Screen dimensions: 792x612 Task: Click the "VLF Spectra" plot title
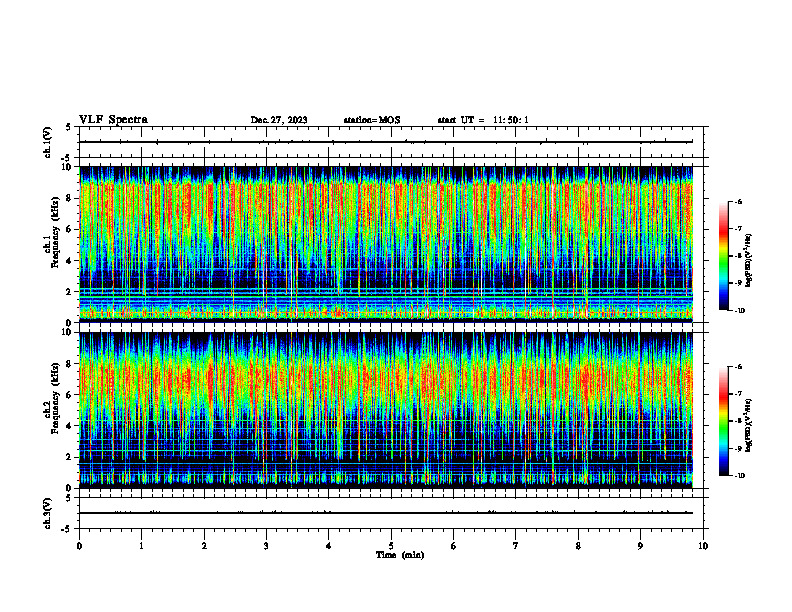click(x=113, y=120)
